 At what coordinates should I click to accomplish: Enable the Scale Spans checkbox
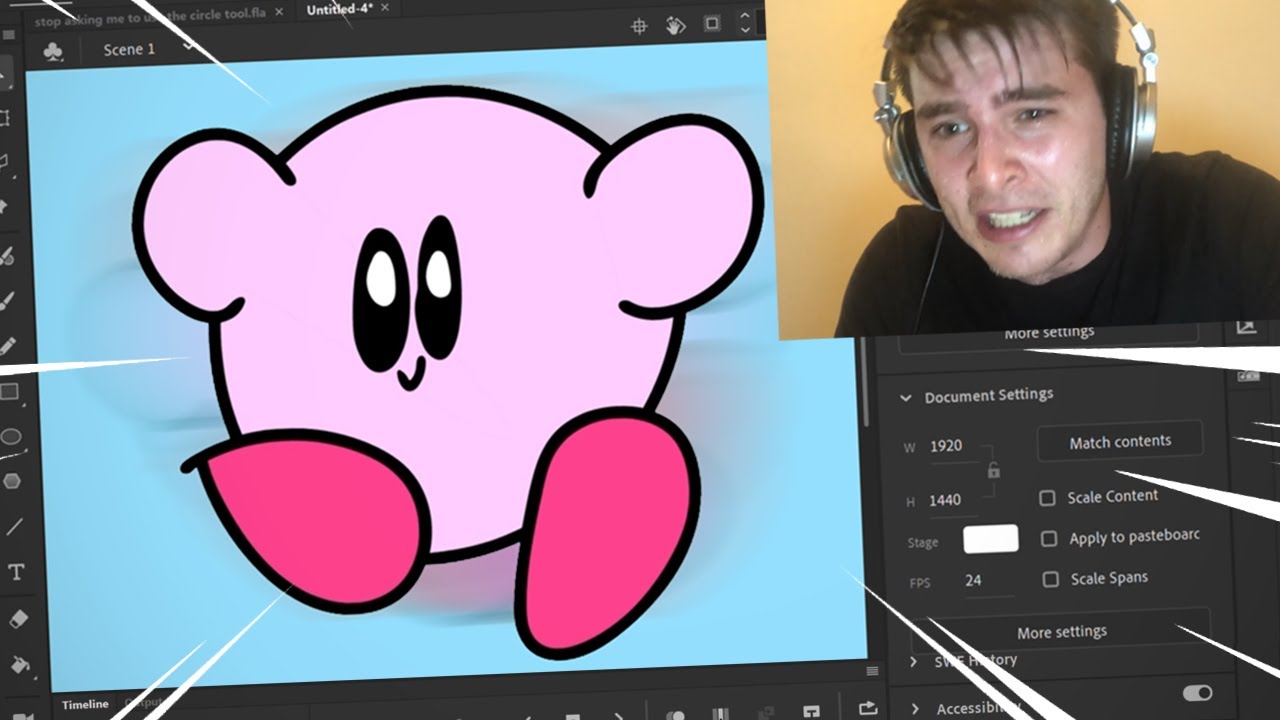pos(1050,579)
